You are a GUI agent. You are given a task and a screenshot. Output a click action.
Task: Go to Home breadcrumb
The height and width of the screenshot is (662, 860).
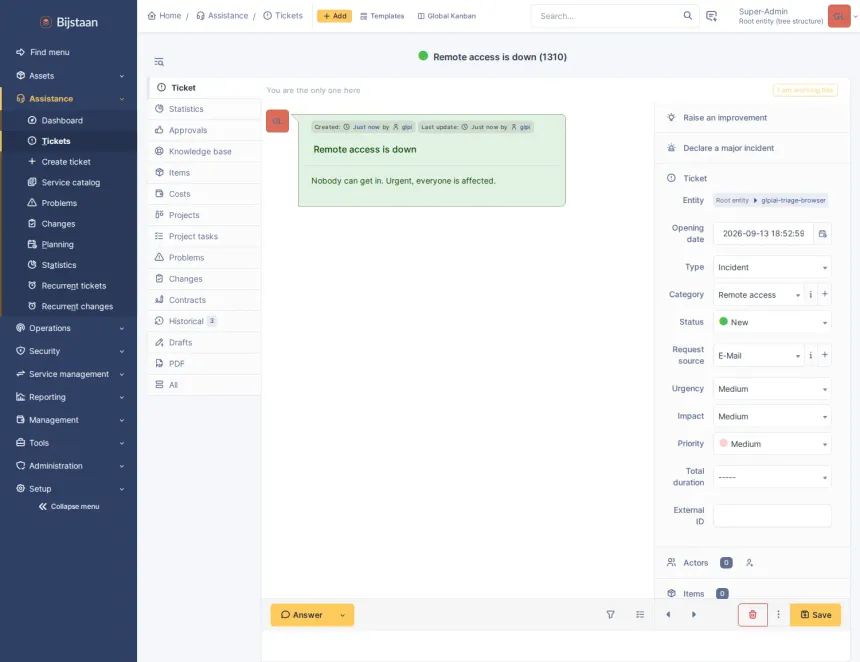point(165,16)
